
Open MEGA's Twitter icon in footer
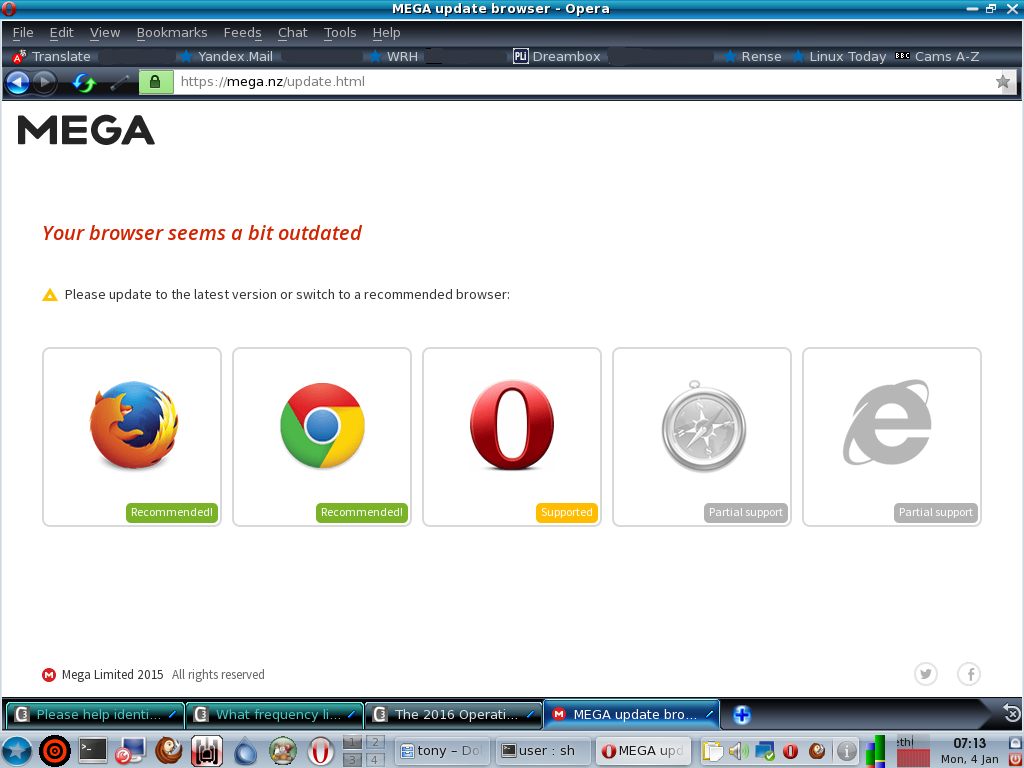click(x=925, y=674)
